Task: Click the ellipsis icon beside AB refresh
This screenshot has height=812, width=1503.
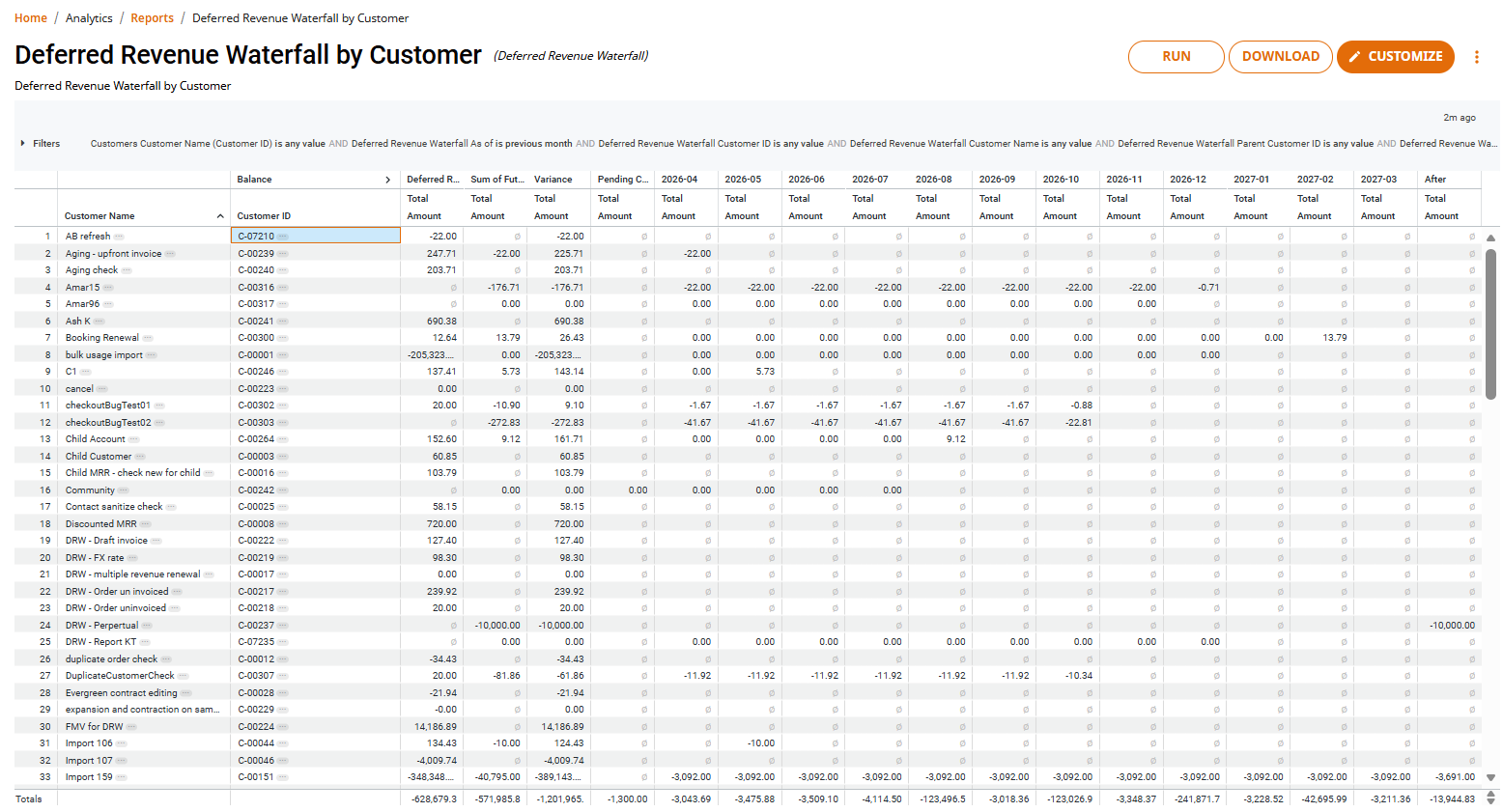Action: coord(119,237)
